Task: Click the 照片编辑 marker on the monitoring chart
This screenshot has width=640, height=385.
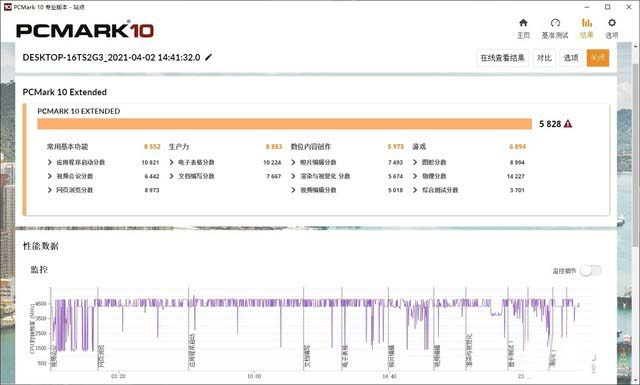Action: coord(391,355)
